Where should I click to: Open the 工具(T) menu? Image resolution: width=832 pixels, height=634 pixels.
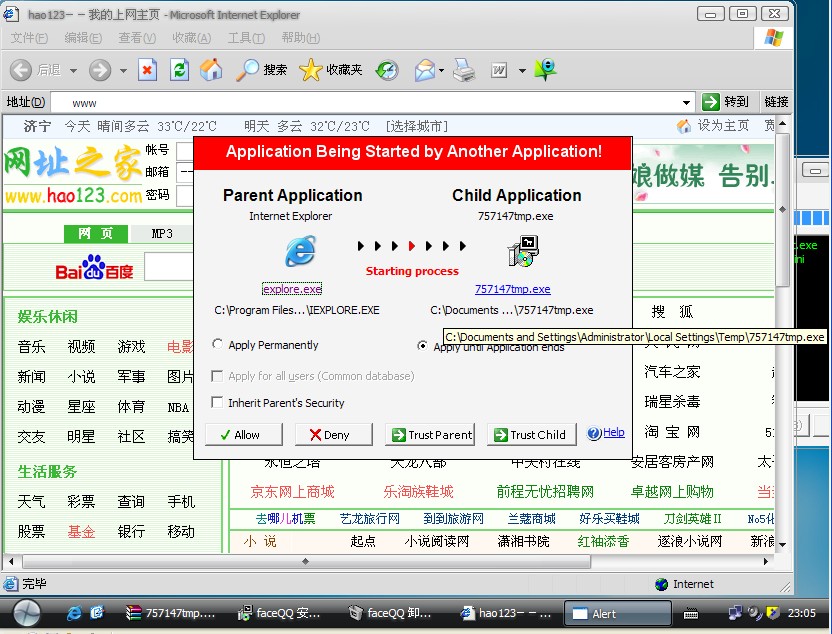click(x=245, y=38)
